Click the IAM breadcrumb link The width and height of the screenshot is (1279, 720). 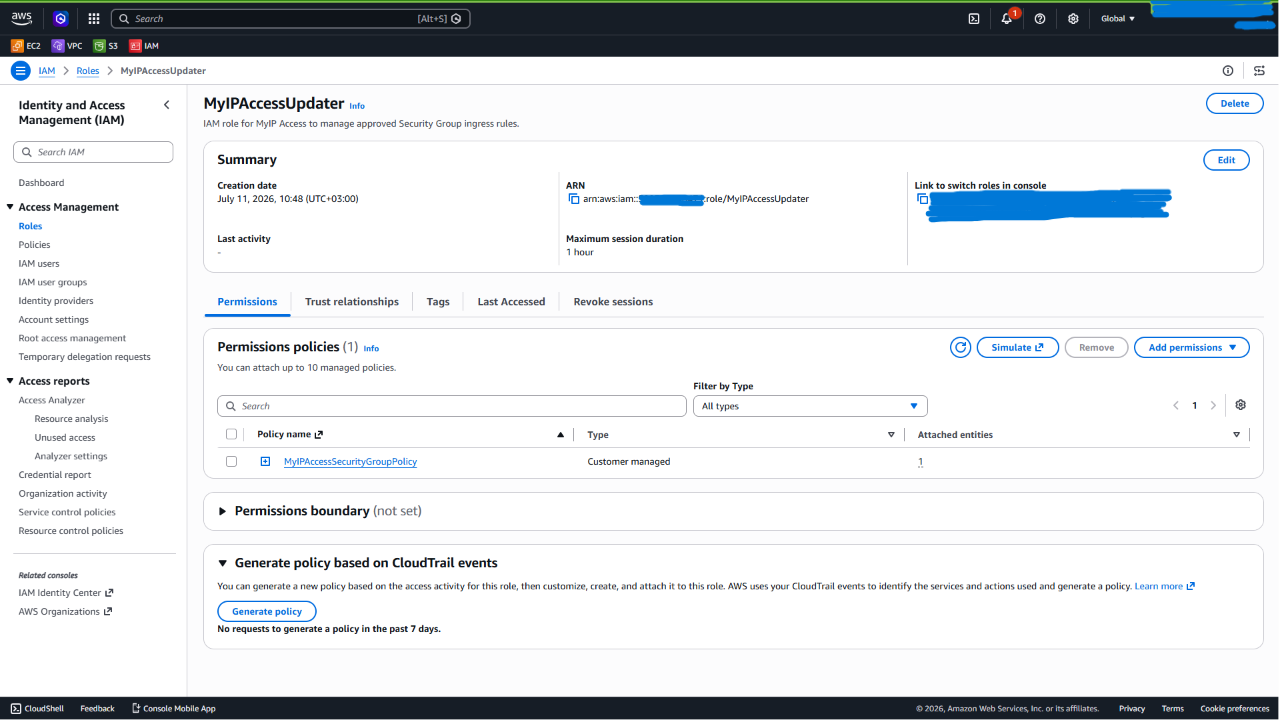coord(46,71)
